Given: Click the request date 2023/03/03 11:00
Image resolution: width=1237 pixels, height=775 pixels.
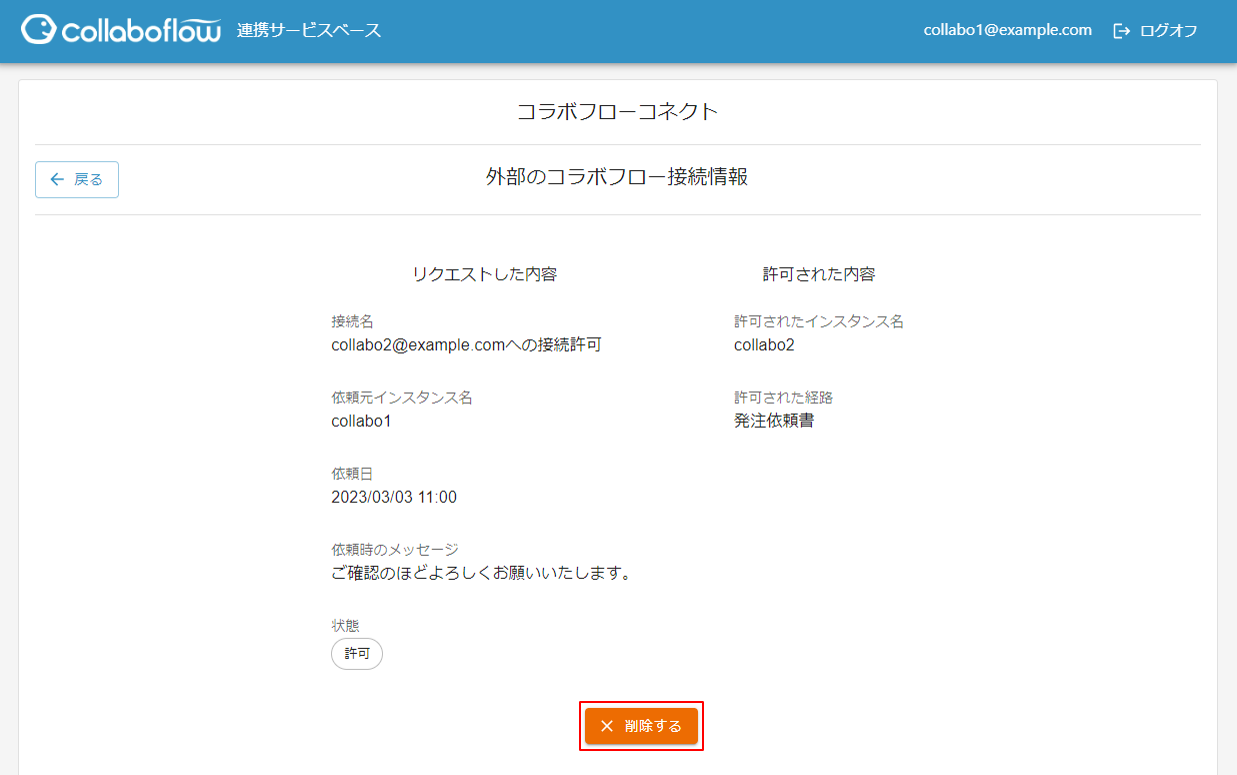Looking at the screenshot, I should coord(394,497).
